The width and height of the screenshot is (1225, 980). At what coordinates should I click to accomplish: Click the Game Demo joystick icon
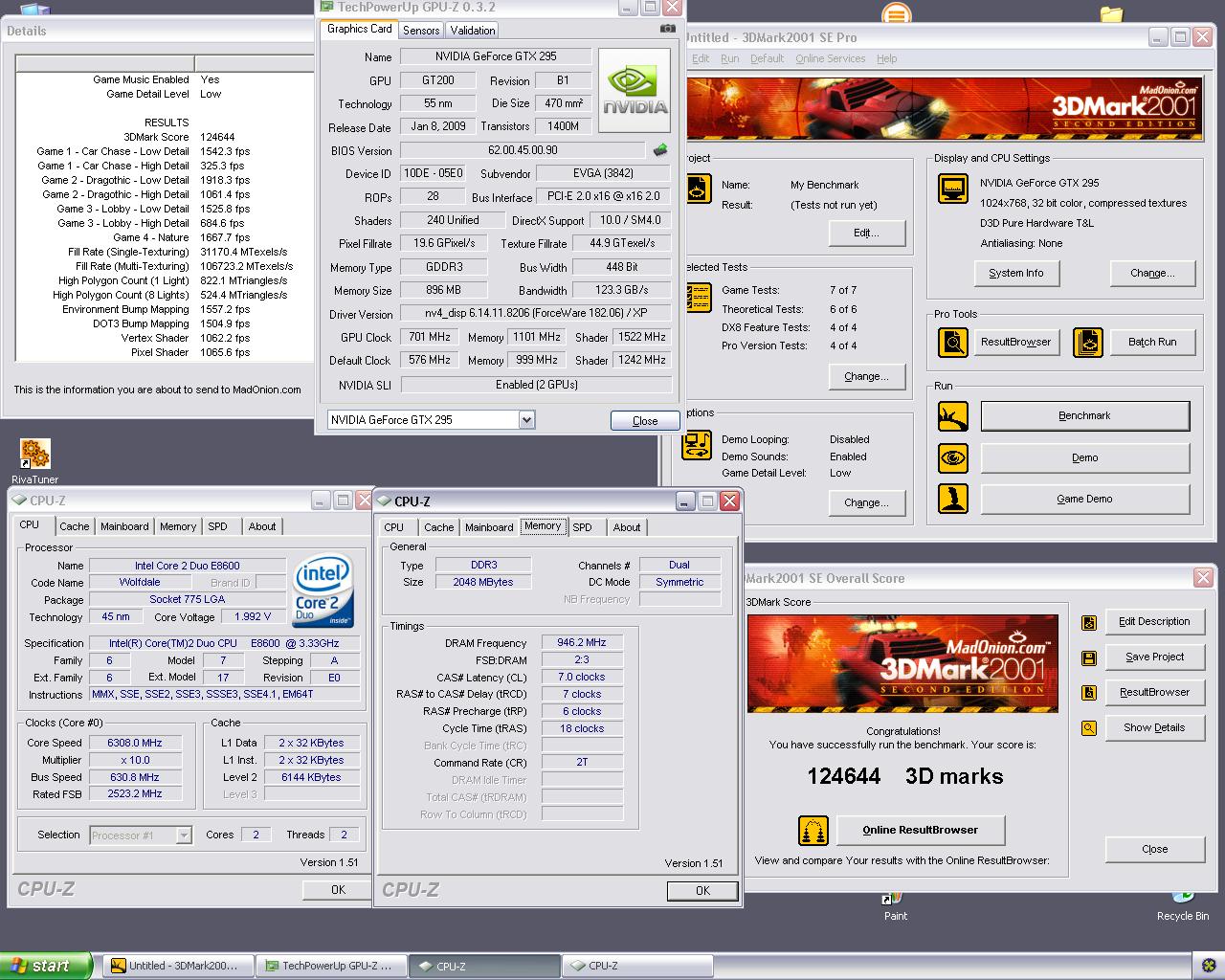(x=952, y=499)
